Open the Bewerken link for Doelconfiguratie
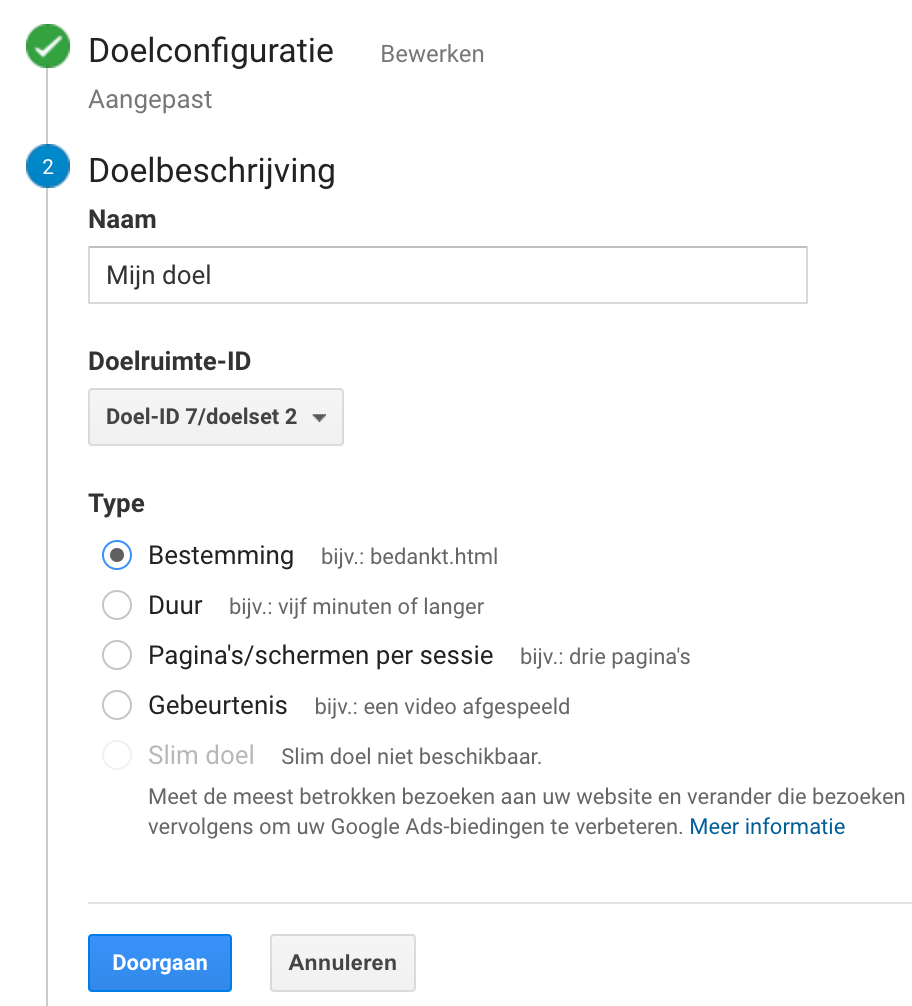Screen dimensions: 912x1006 (x=432, y=54)
